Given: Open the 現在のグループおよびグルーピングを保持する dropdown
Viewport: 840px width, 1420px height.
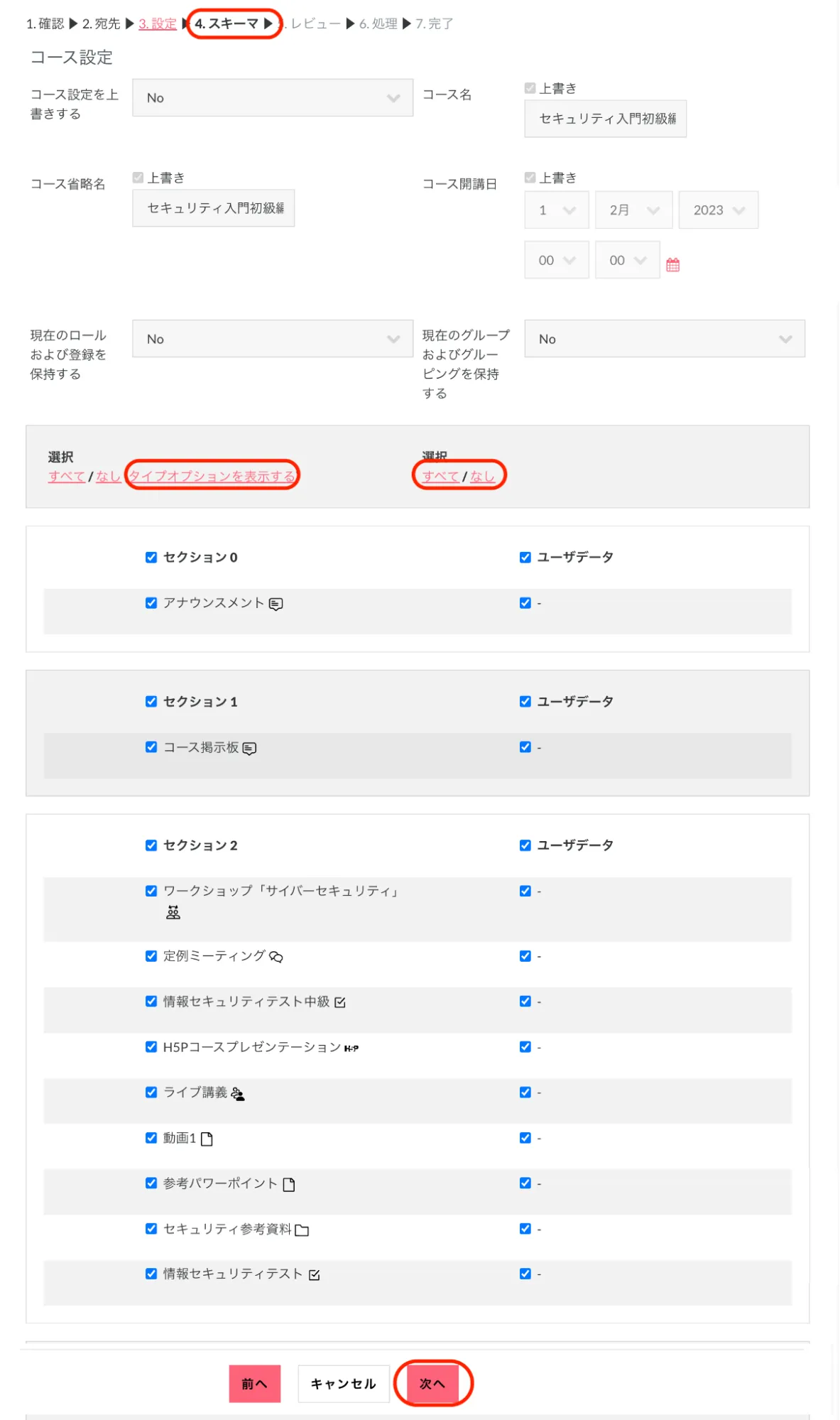Looking at the screenshot, I should 664,339.
